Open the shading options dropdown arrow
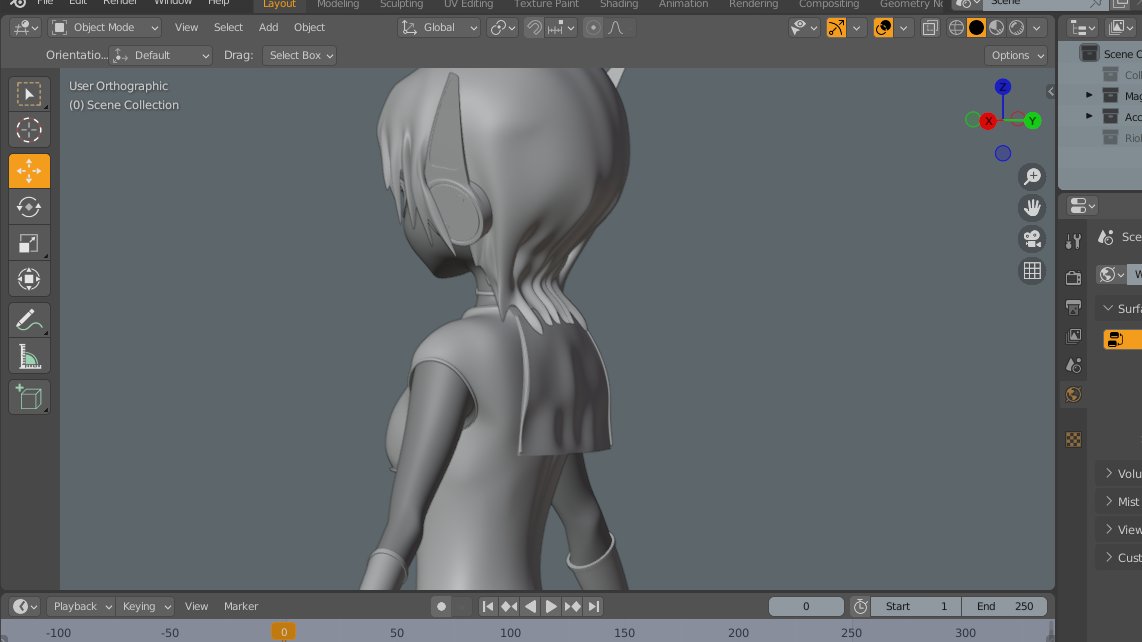 click(1037, 28)
